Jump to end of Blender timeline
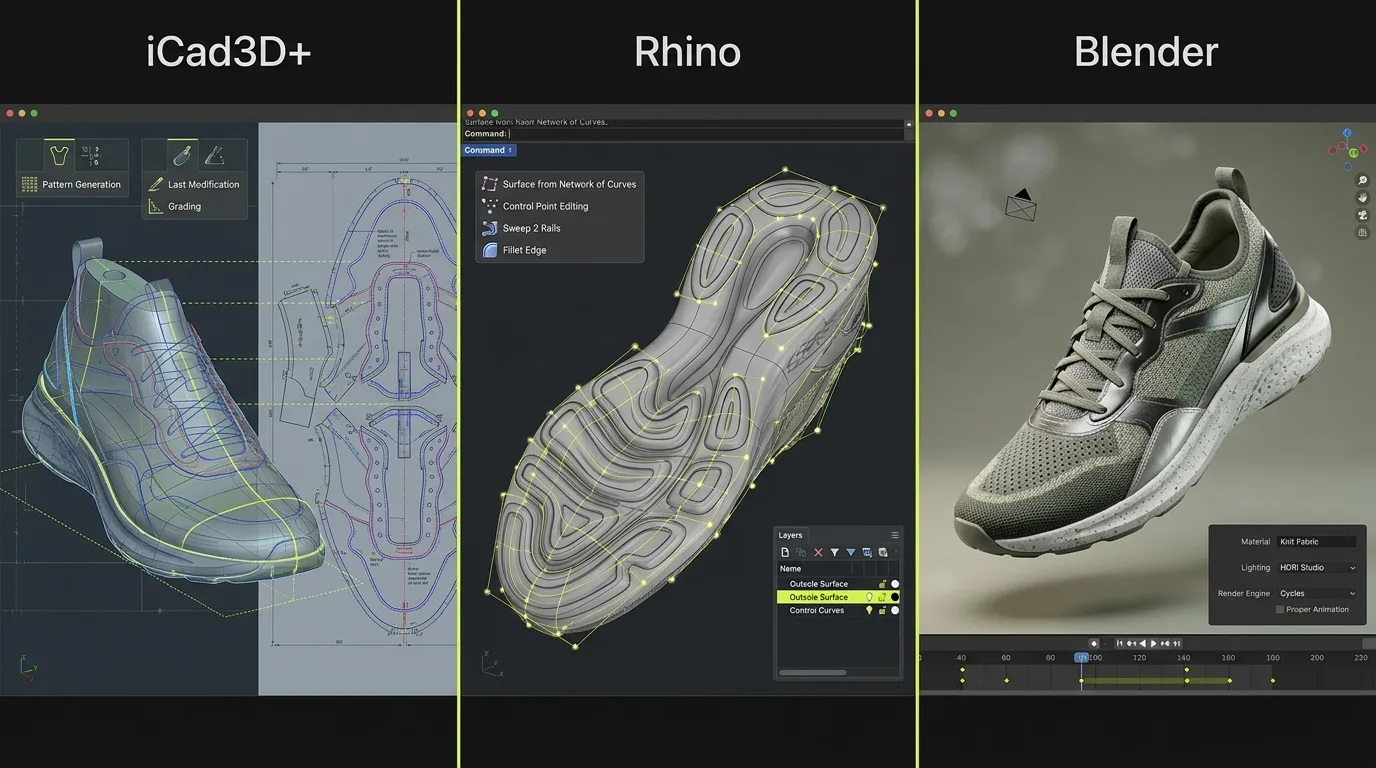The height and width of the screenshot is (768, 1376). tap(1177, 643)
